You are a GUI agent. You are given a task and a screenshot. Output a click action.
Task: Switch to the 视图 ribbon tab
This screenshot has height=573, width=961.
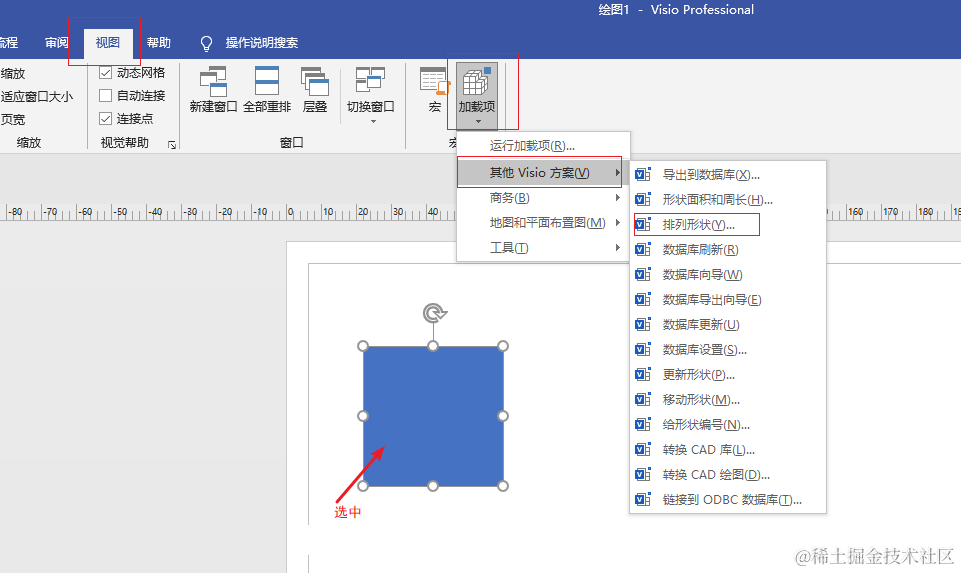coord(108,43)
